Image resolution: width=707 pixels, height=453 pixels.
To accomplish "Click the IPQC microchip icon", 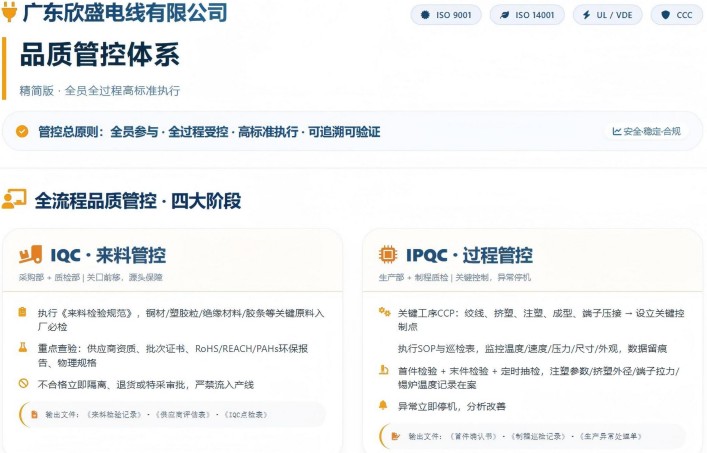I will click(388, 255).
